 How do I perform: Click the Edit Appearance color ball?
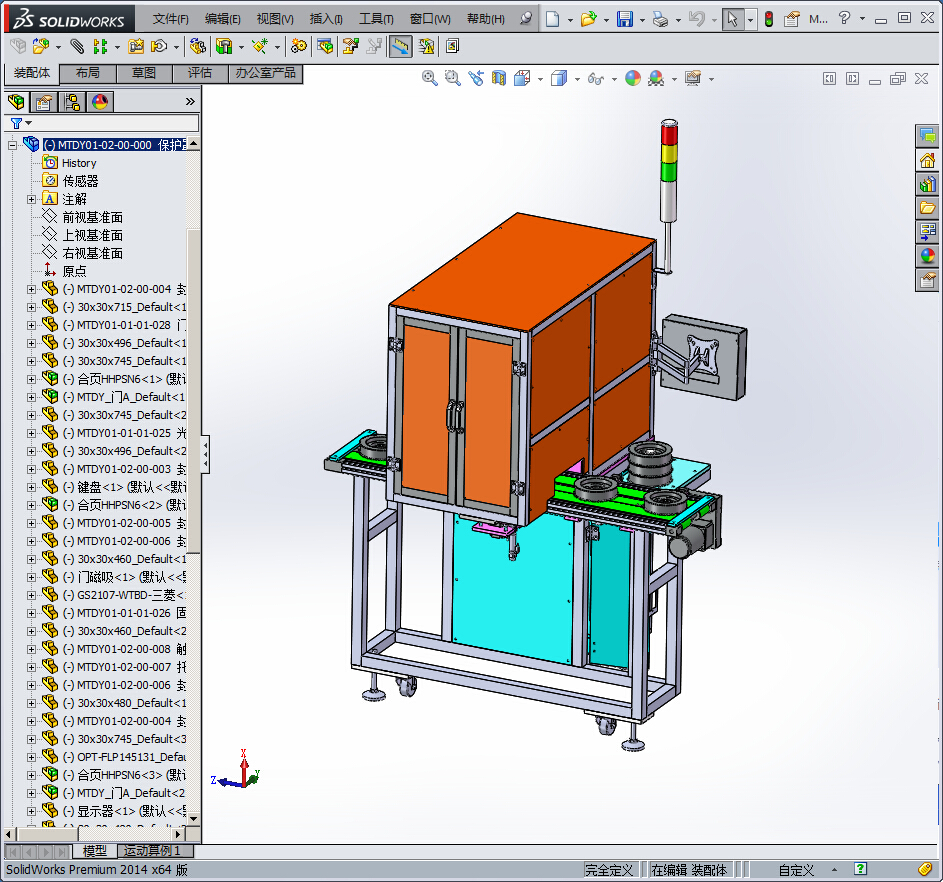pos(633,78)
